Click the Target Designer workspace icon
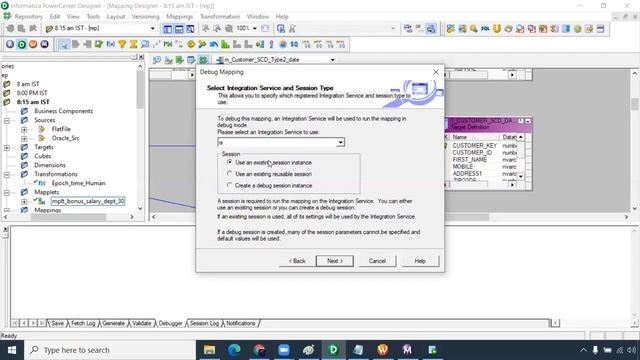The height and width of the screenshot is (360, 640). pyautogui.click(x=168, y=60)
